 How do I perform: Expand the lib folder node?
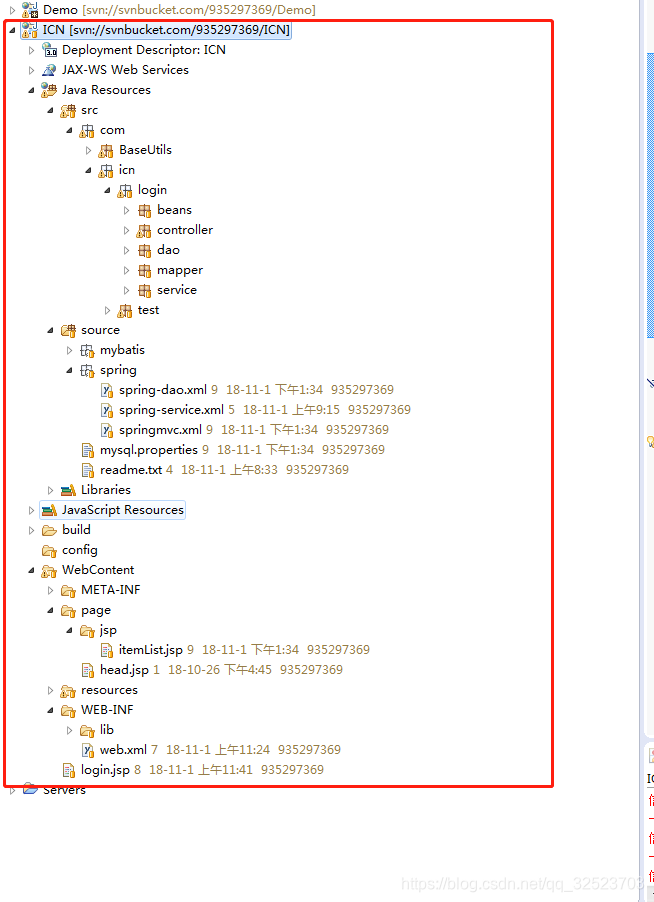pos(70,731)
